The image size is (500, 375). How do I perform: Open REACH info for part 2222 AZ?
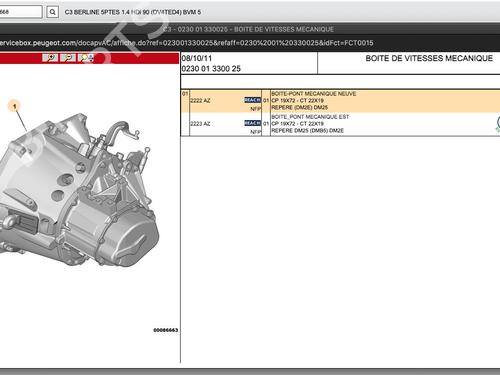[252, 100]
